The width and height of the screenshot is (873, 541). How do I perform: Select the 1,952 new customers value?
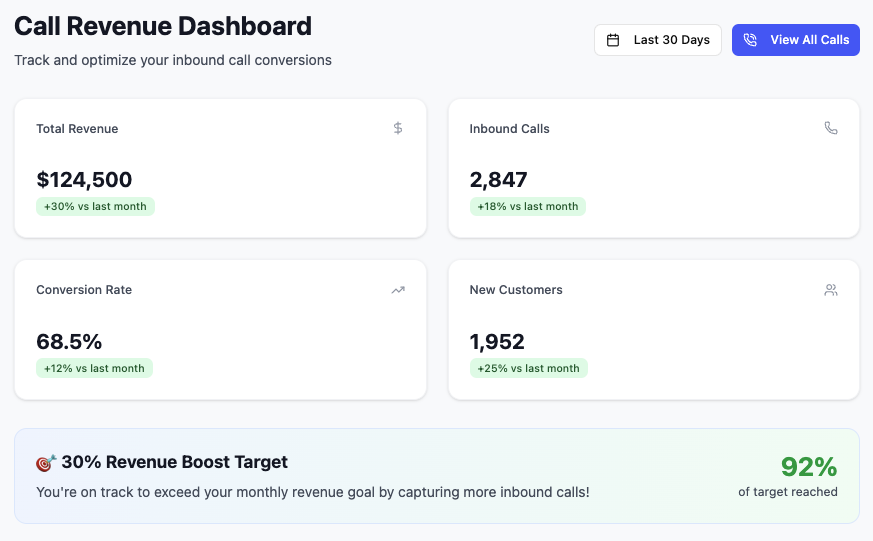(497, 342)
